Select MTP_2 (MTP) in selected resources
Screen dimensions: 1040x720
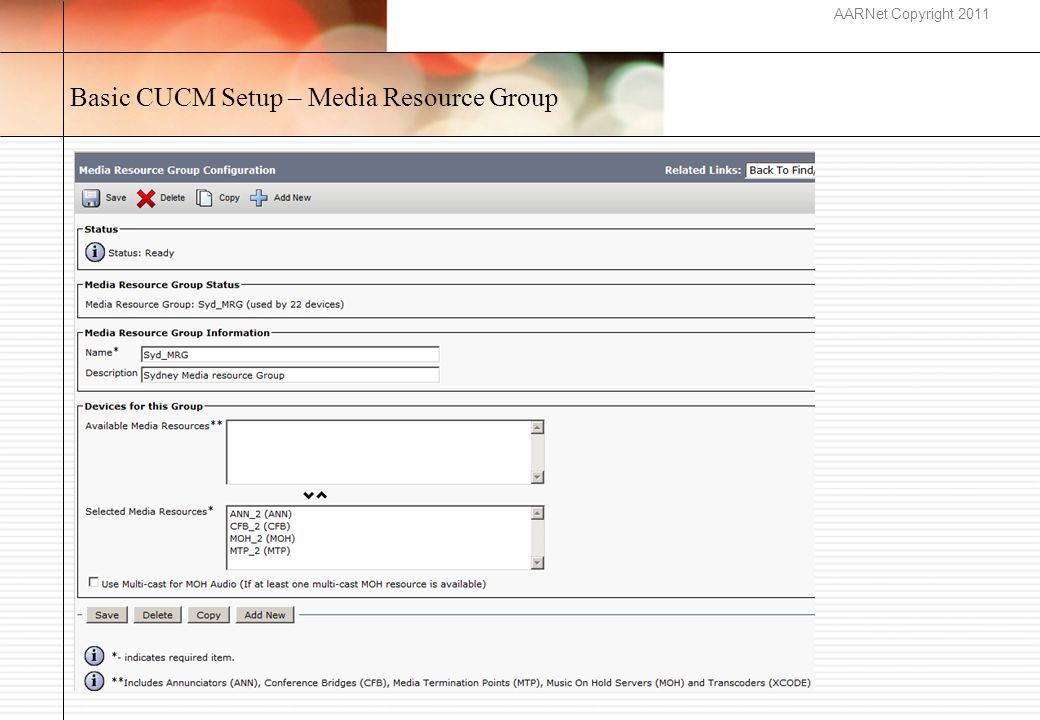pyautogui.click(x=260, y=550)
